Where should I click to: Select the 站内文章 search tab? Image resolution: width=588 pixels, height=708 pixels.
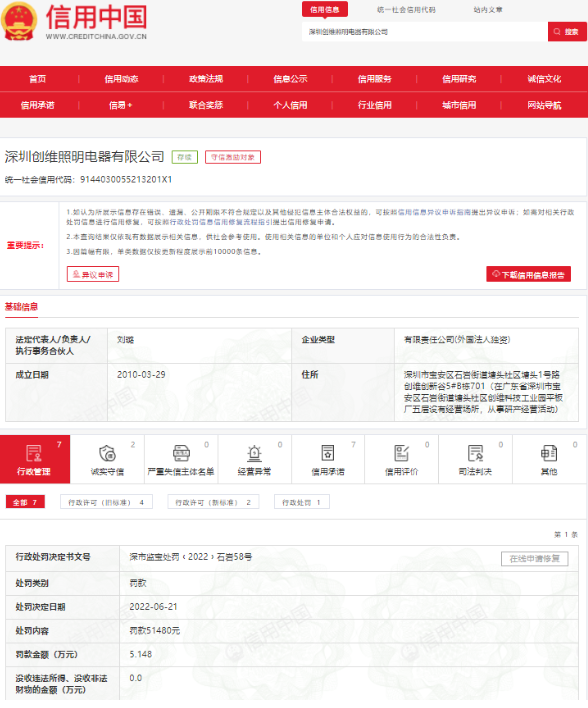488,9
